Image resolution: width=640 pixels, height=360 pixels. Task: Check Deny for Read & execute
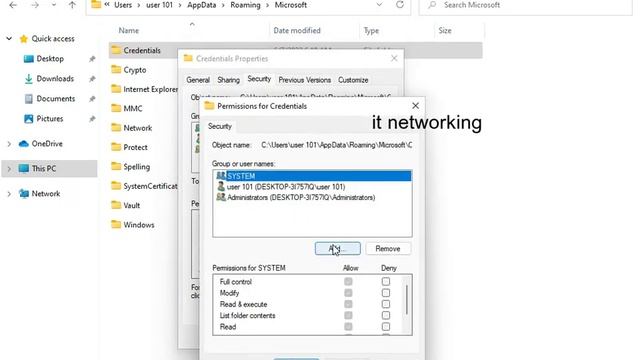coord(386,304)
